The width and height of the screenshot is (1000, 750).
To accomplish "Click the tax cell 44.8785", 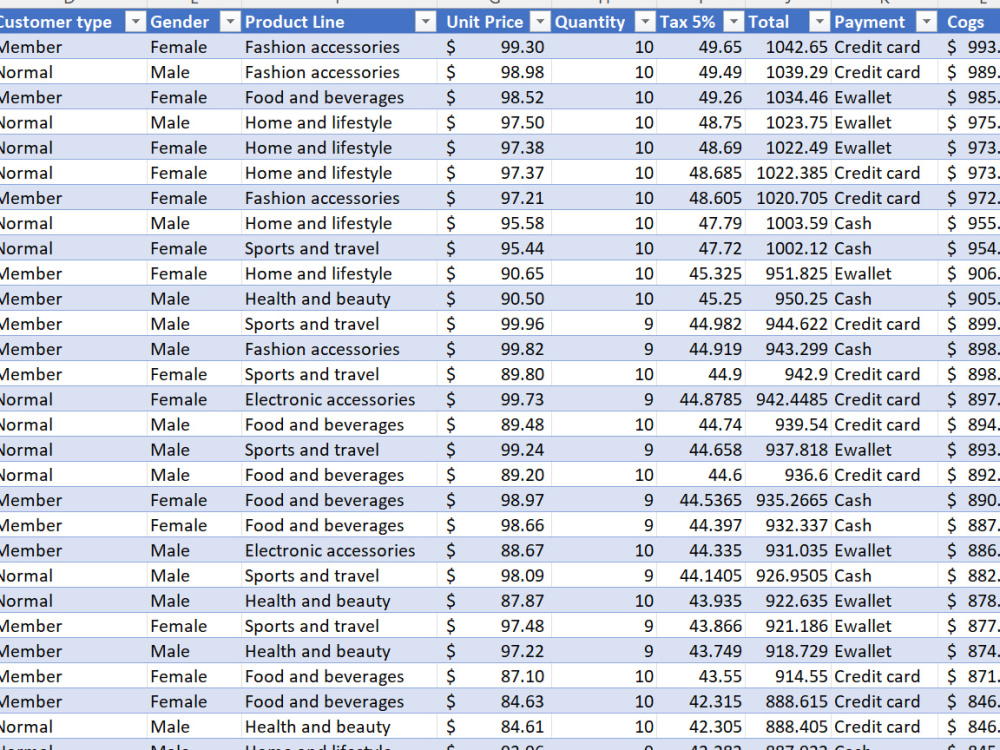I will pos(700,400).
